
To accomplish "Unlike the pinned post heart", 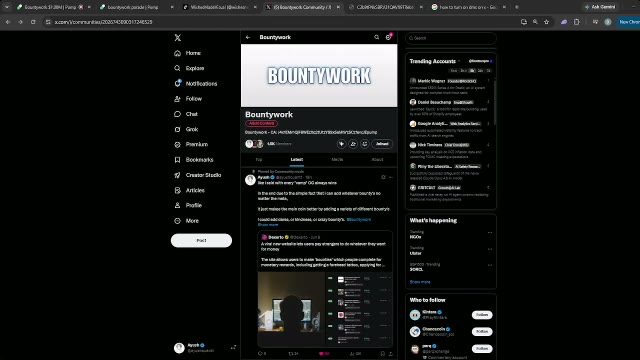I will tap(324, 353).
